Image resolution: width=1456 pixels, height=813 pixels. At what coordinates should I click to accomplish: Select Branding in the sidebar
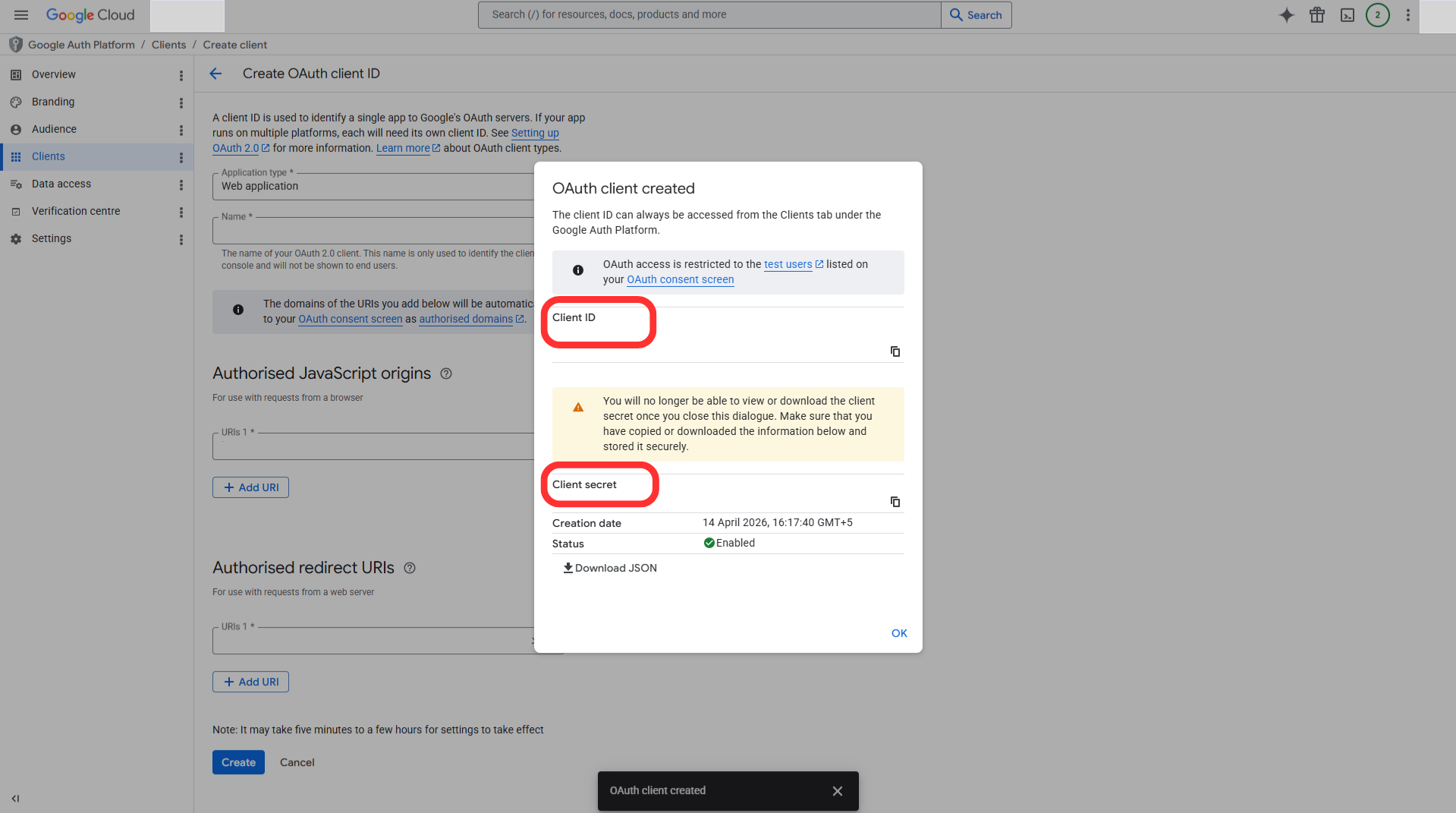[x=53, y=102]
